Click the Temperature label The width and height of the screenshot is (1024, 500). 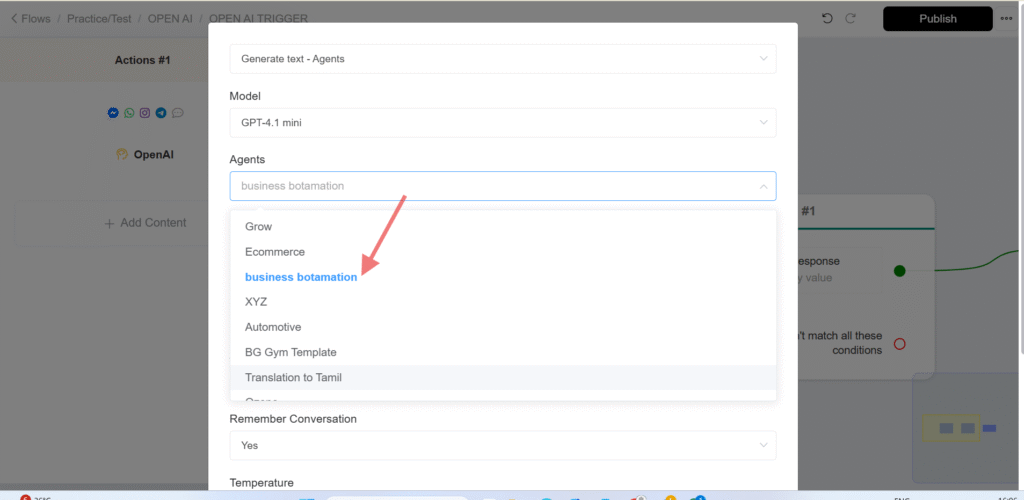coord(261,482)
